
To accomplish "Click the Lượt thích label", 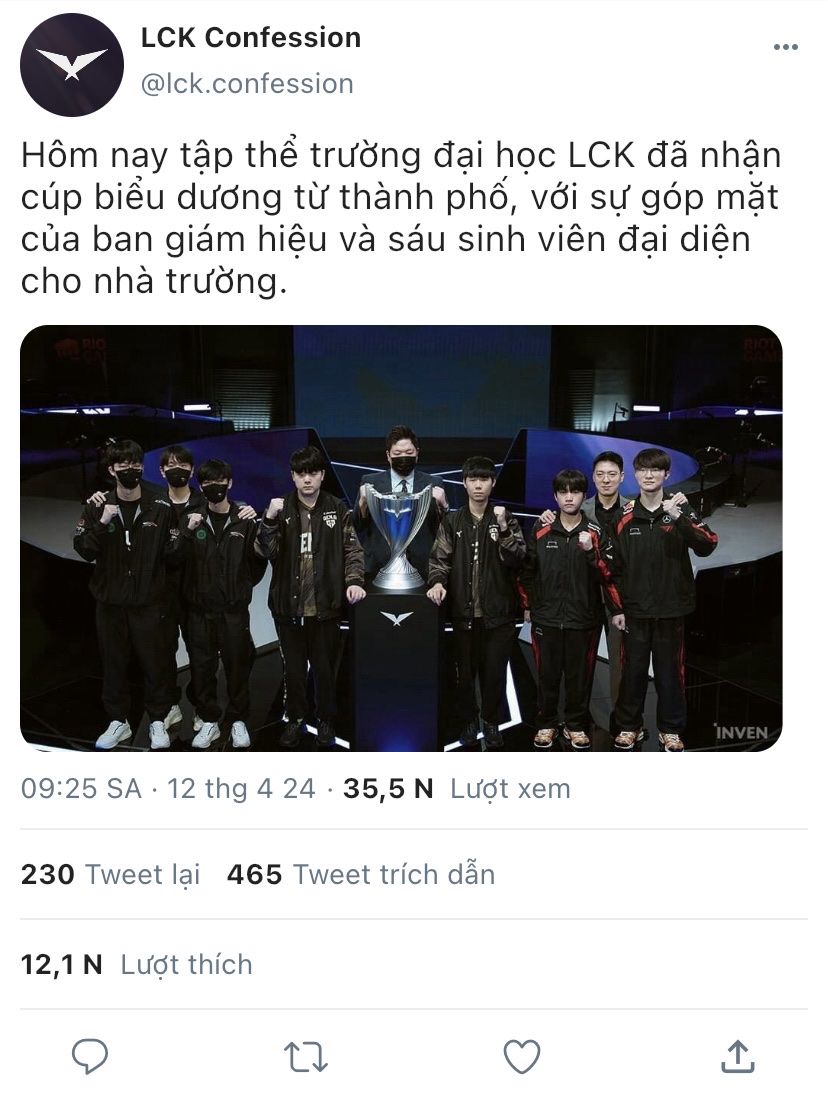I will [186, 964].
